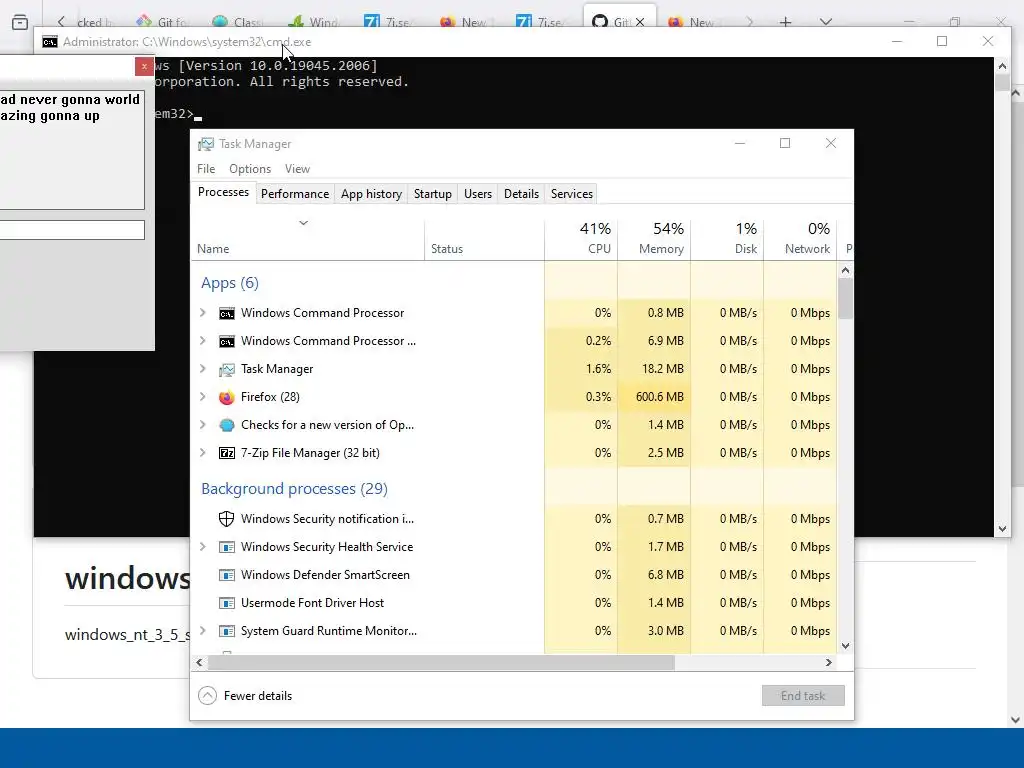Click the Windows Security Health Service icon
The height and width of the screenshot is (768, 1024).
227,547
